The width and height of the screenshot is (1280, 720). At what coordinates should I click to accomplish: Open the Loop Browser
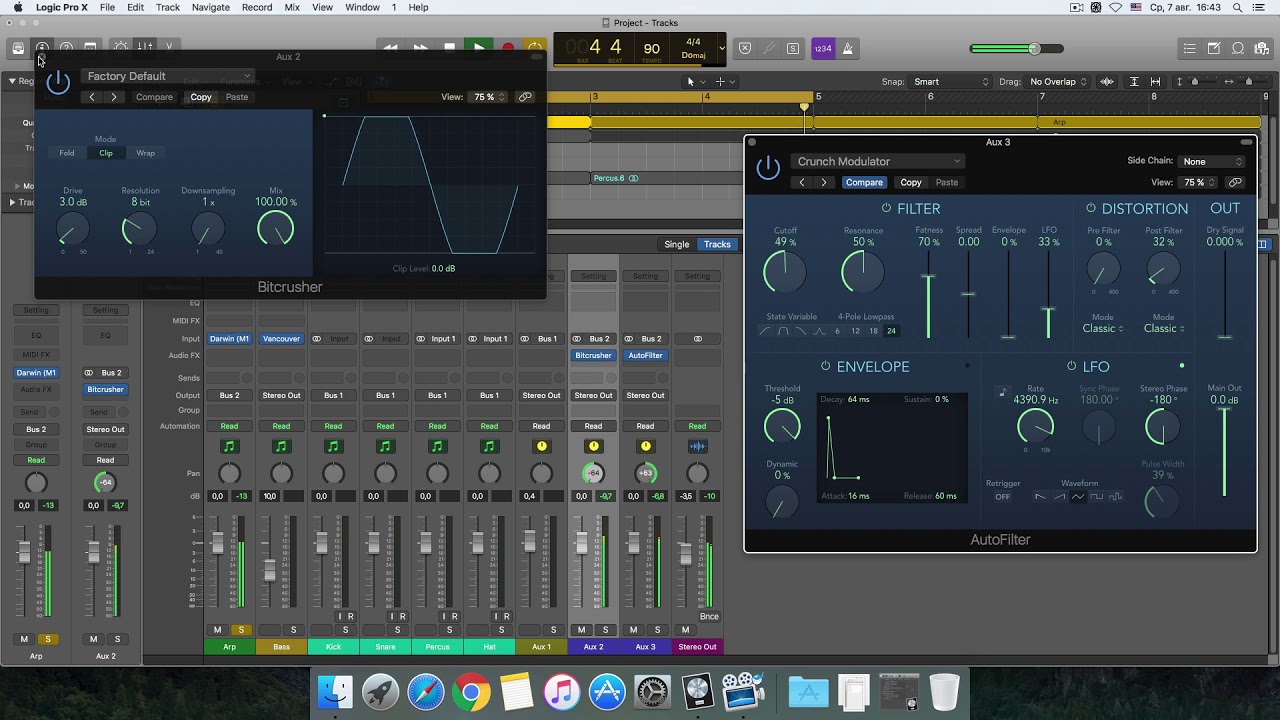click(x=1238, y=48)
